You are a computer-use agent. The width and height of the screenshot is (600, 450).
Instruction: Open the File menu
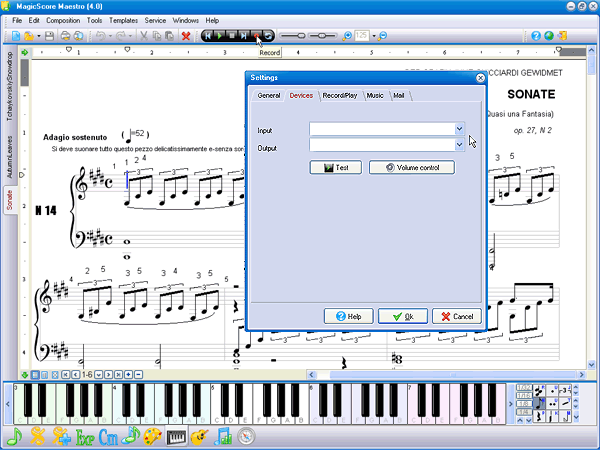click(x=17, y=20)
